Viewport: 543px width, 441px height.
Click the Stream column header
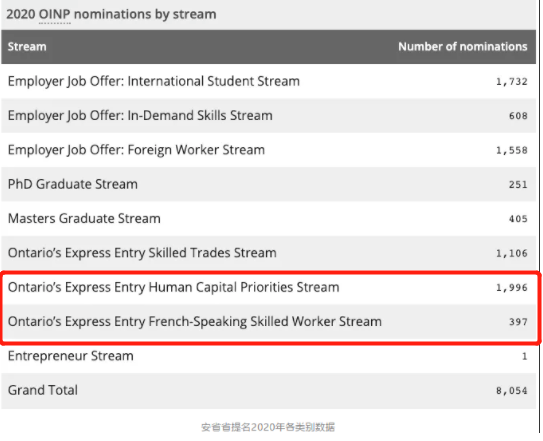27,46
